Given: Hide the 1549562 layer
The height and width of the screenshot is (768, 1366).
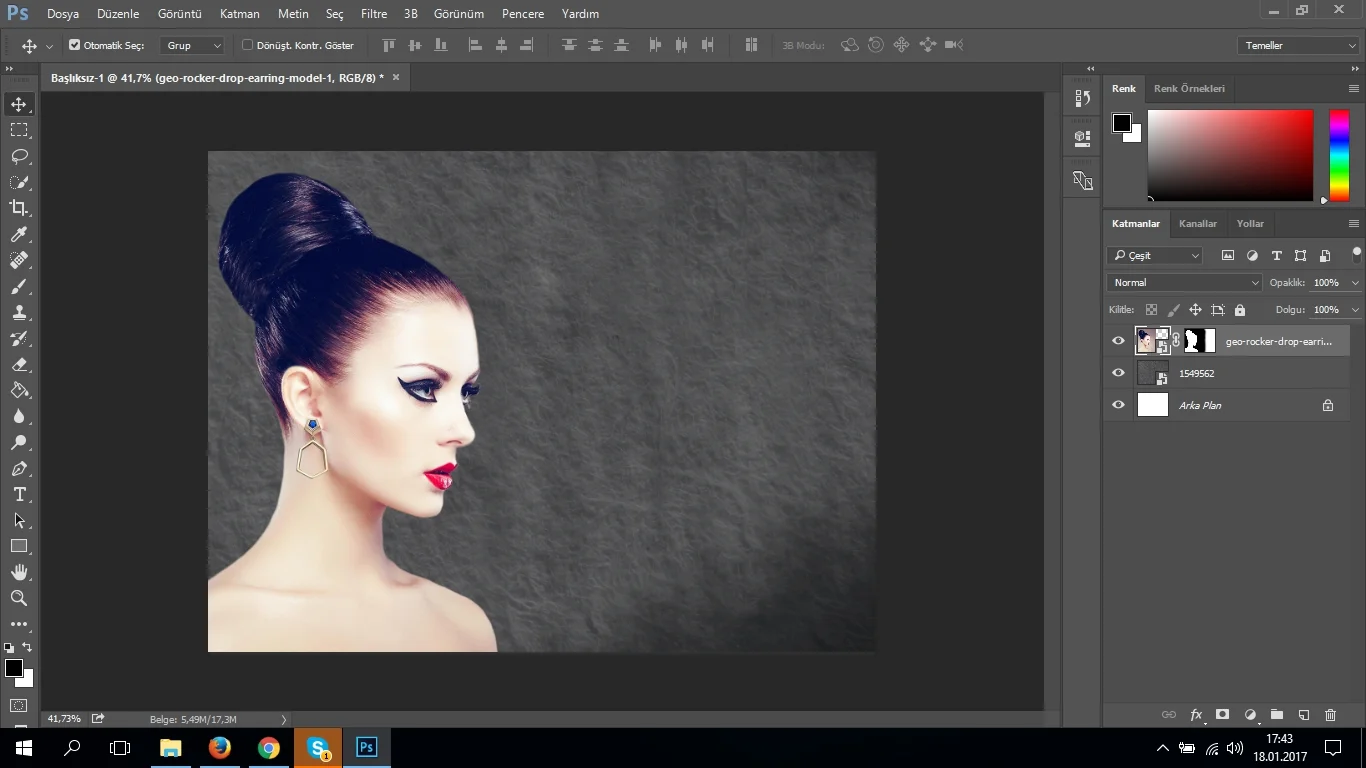Looking at the screenshot, I should coord(1118,373).
